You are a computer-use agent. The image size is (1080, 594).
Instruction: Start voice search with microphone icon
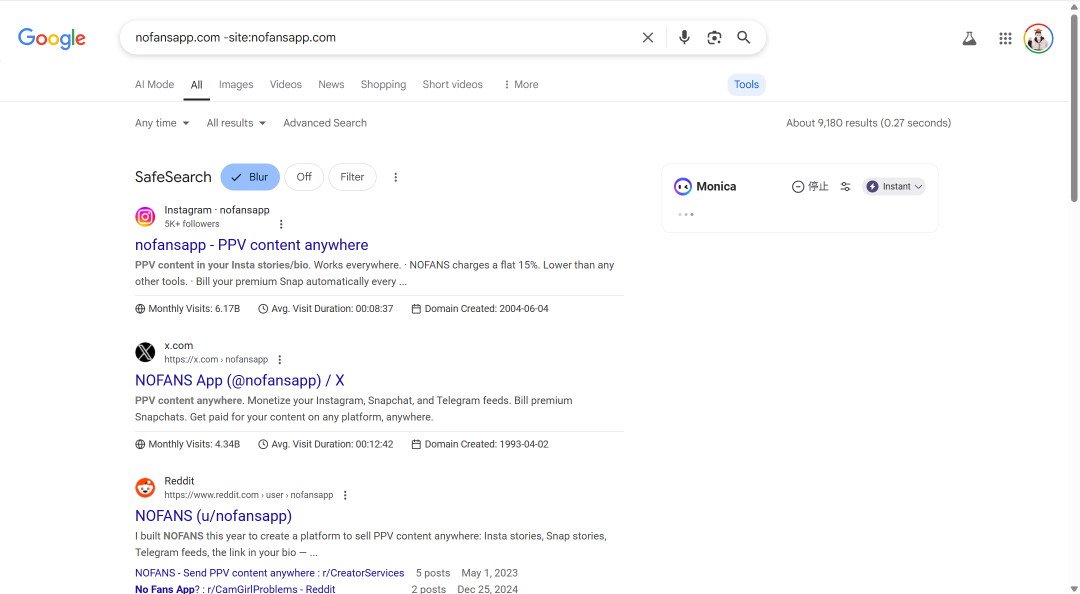coord(684,37)
